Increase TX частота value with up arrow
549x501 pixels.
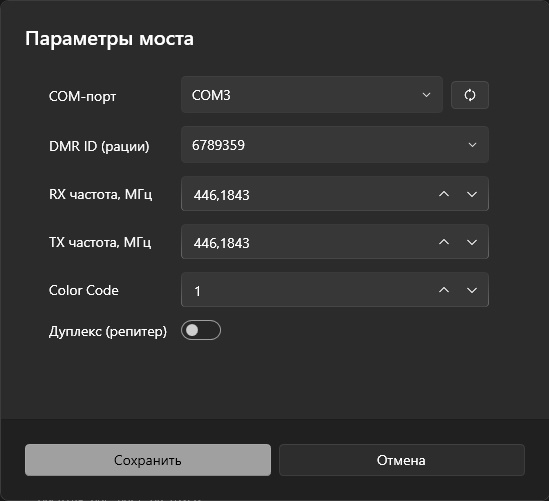[444, 242]
